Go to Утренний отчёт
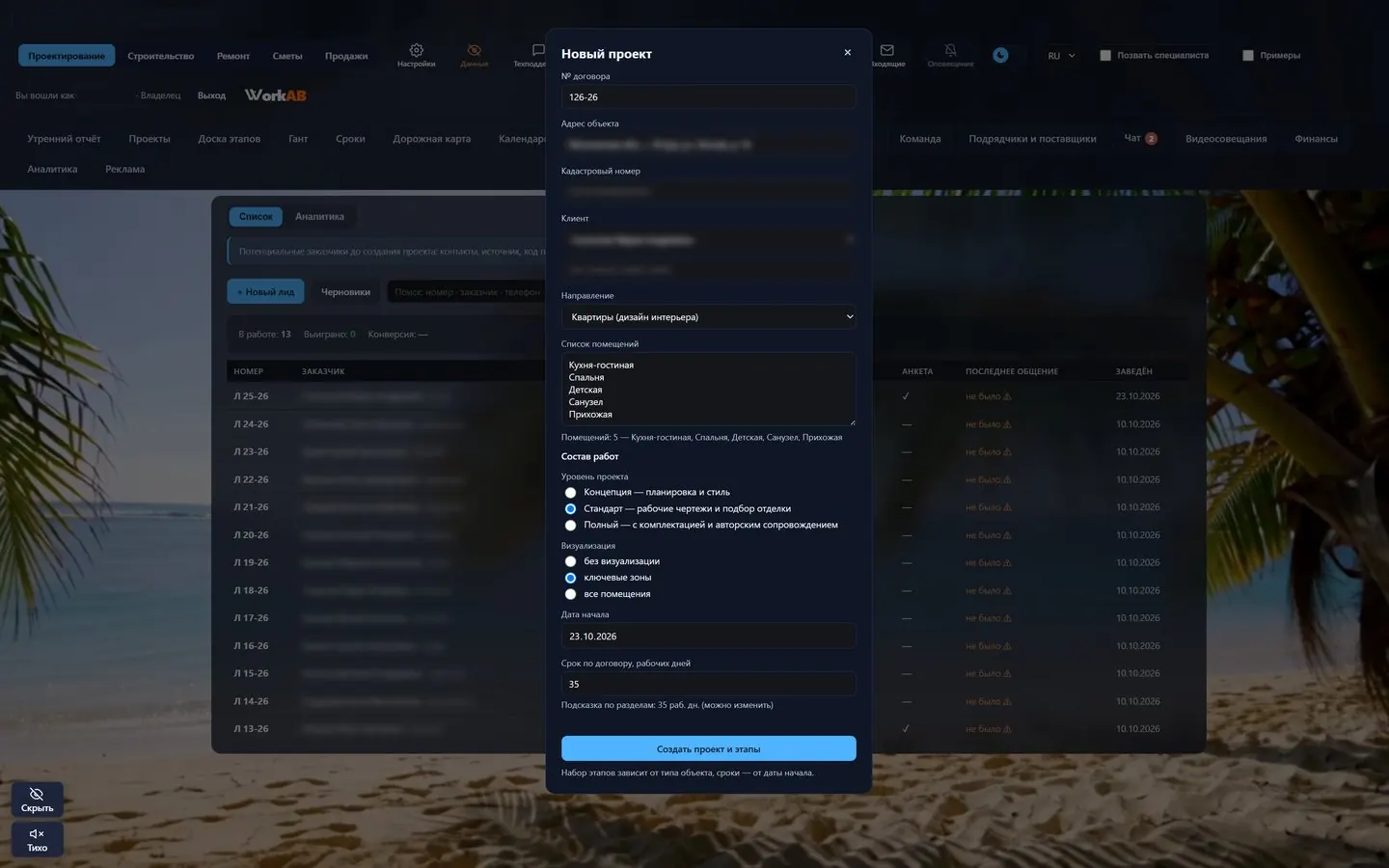 (x=64, y=139)
